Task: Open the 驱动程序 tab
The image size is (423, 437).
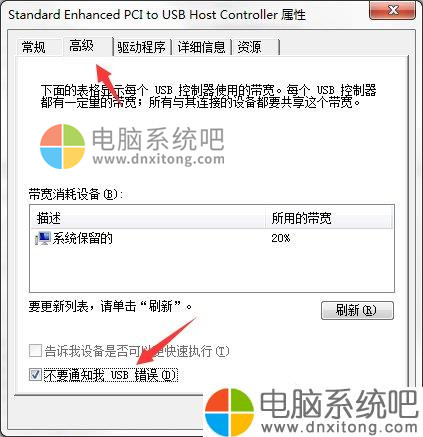Action: pos(141,47)
